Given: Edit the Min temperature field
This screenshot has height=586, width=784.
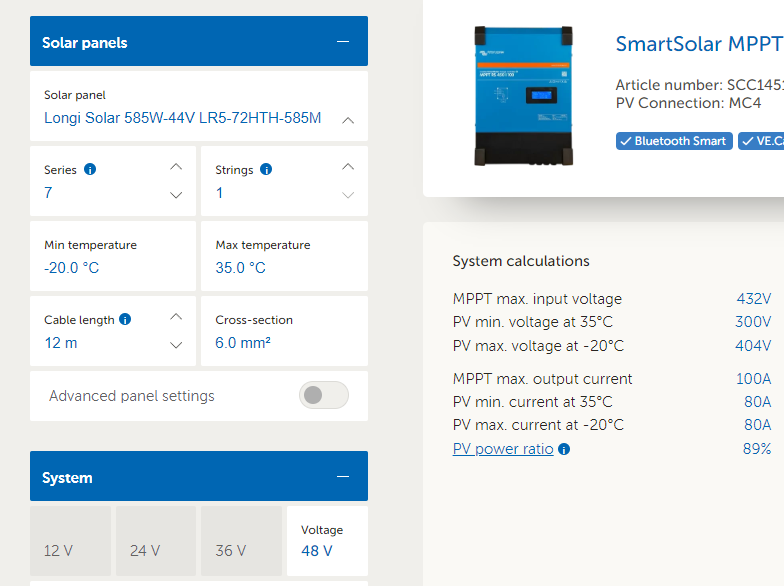Looking at the screenshot, I should tap(113, 256).
